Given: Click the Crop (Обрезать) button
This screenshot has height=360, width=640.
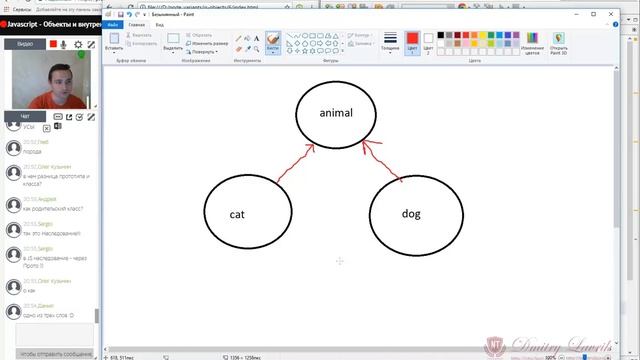Looking at the screenshot, I should 199,35.
